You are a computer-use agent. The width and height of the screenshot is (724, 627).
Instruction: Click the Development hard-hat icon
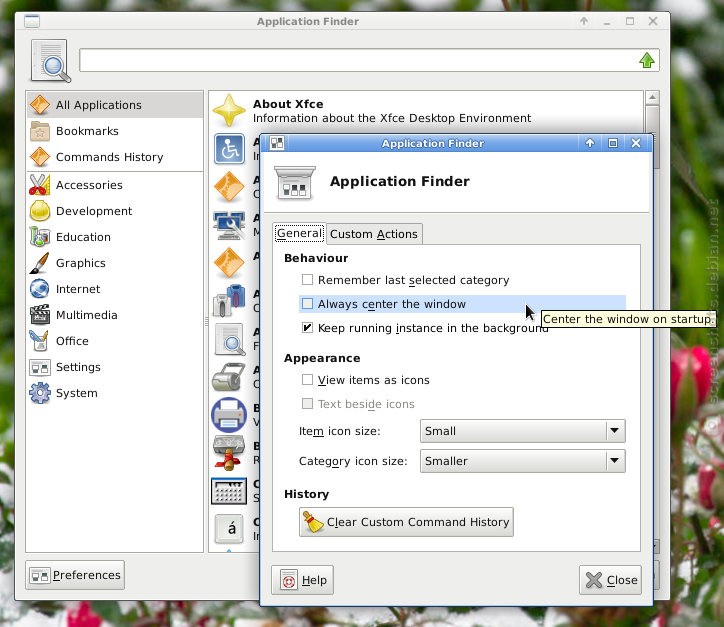(x=40, y=211)
